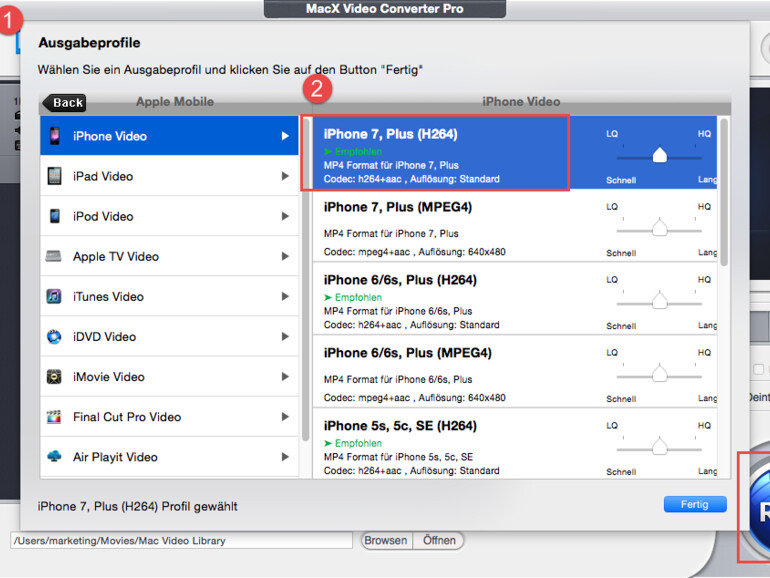Select iPhone 6/6s, Plus (H264) profile
This screenshot has width=770, height=578.
point(515,299)
